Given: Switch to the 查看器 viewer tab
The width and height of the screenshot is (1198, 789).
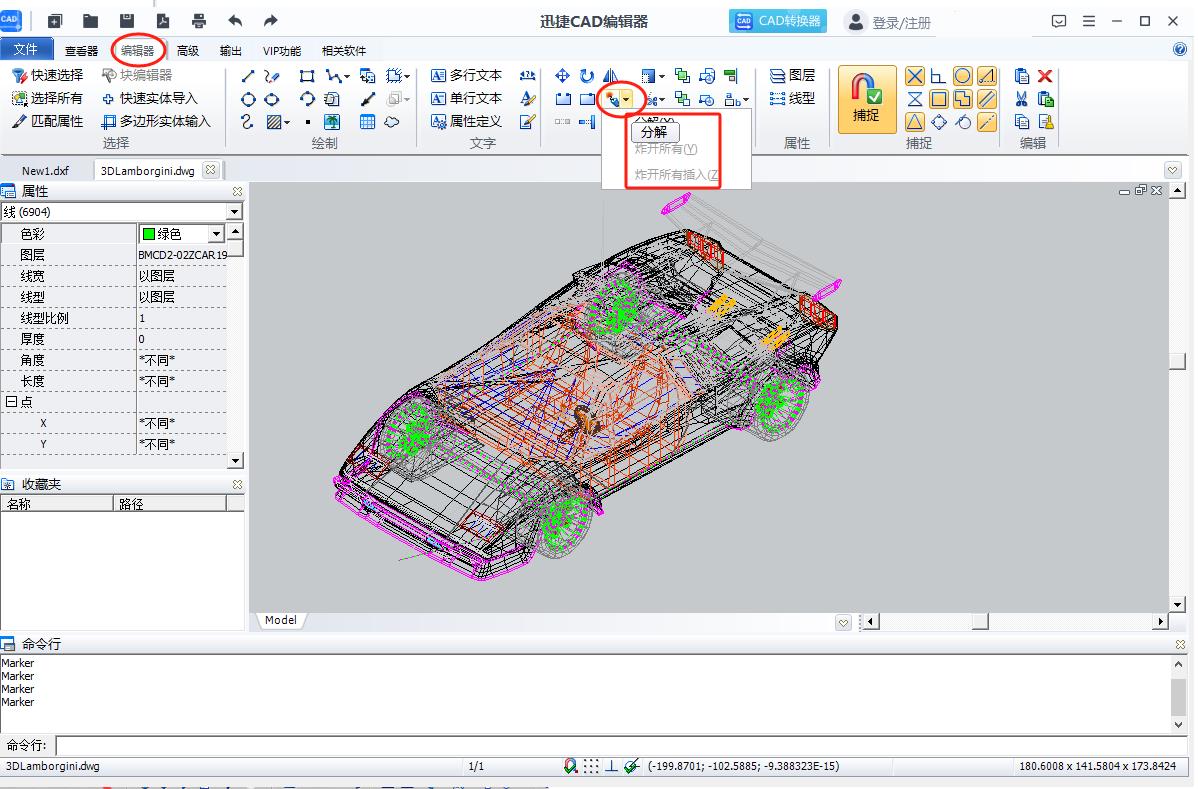Looking at the screenshot, I should (x=81, y=50).
